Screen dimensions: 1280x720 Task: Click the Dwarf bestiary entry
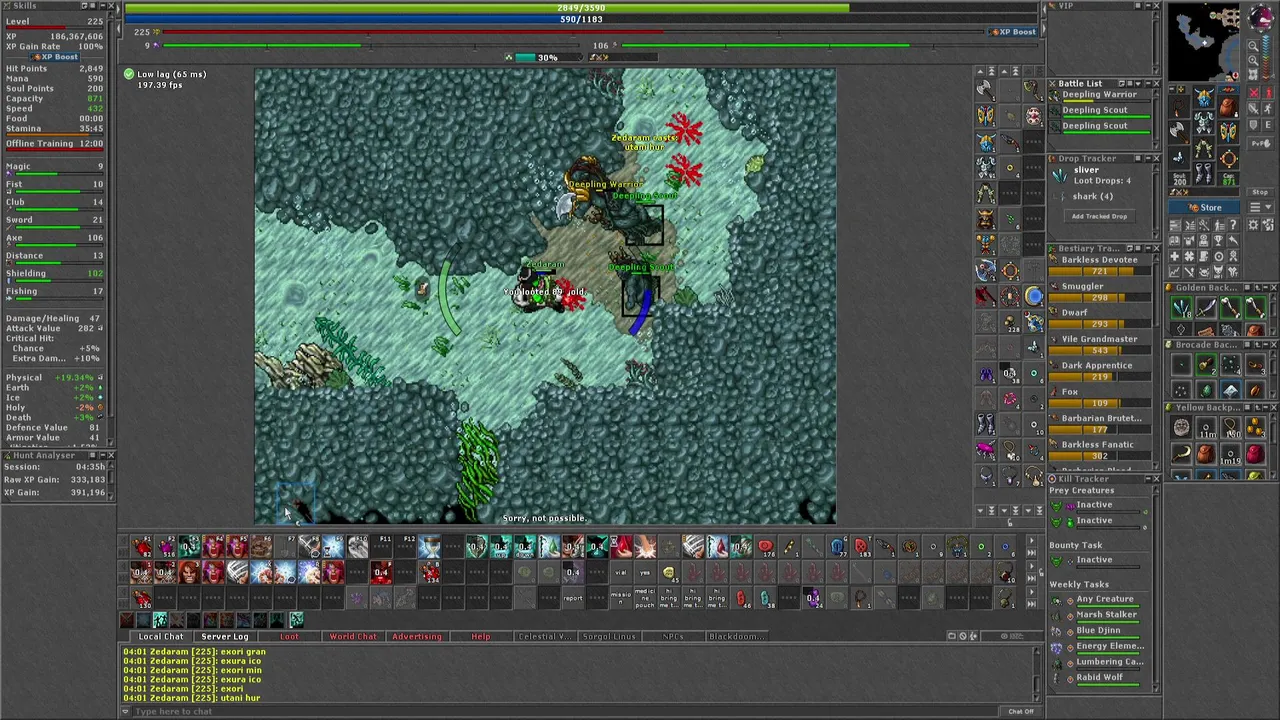pyautogui.click(x=1100, y=316)
